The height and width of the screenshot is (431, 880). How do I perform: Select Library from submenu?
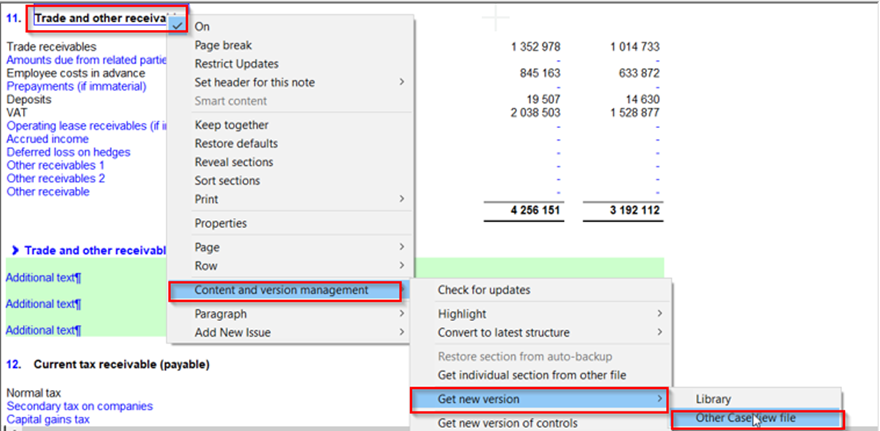[x=712, y=399]
